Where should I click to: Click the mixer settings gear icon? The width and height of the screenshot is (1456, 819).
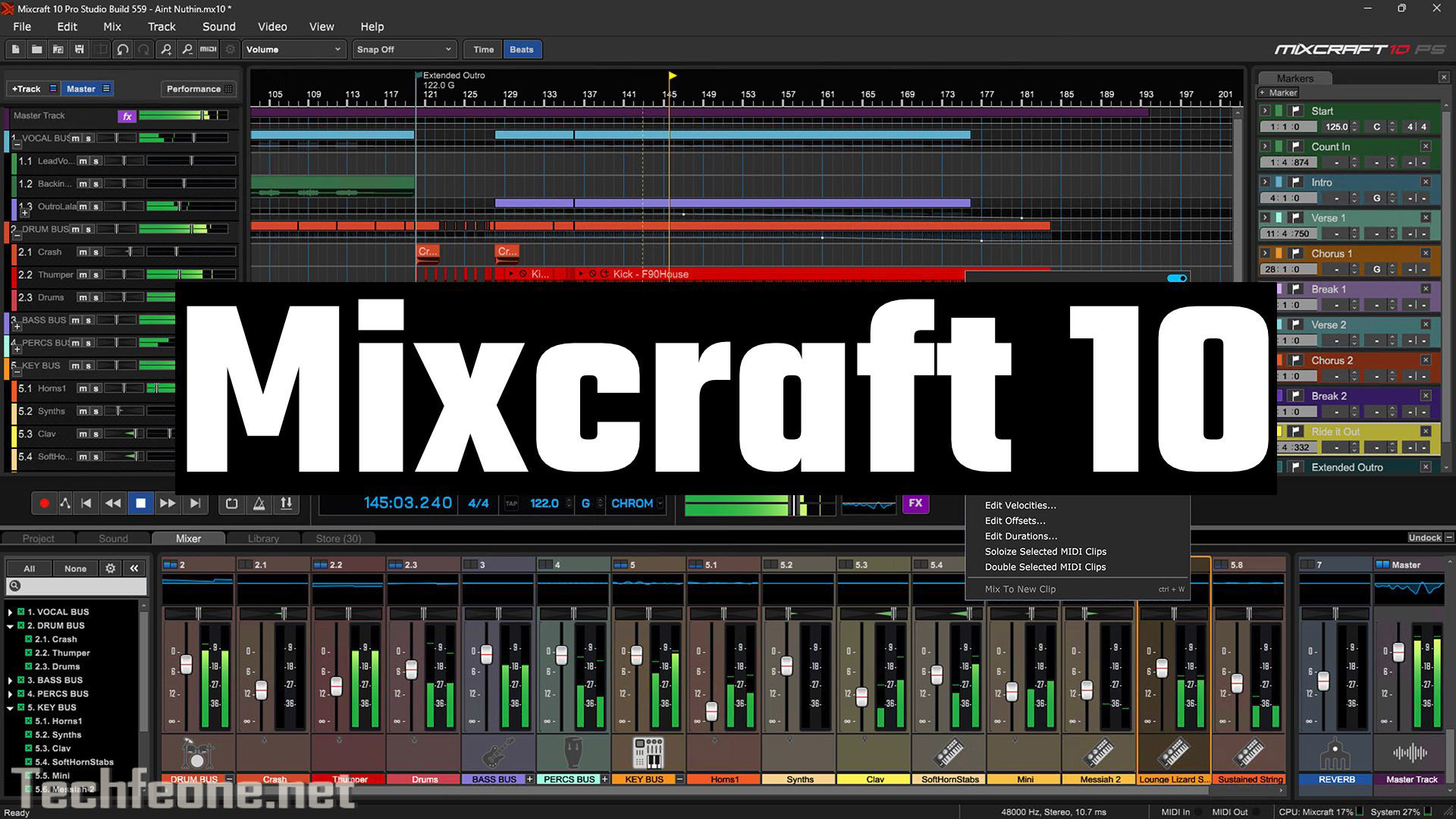[x=111, y=568]
